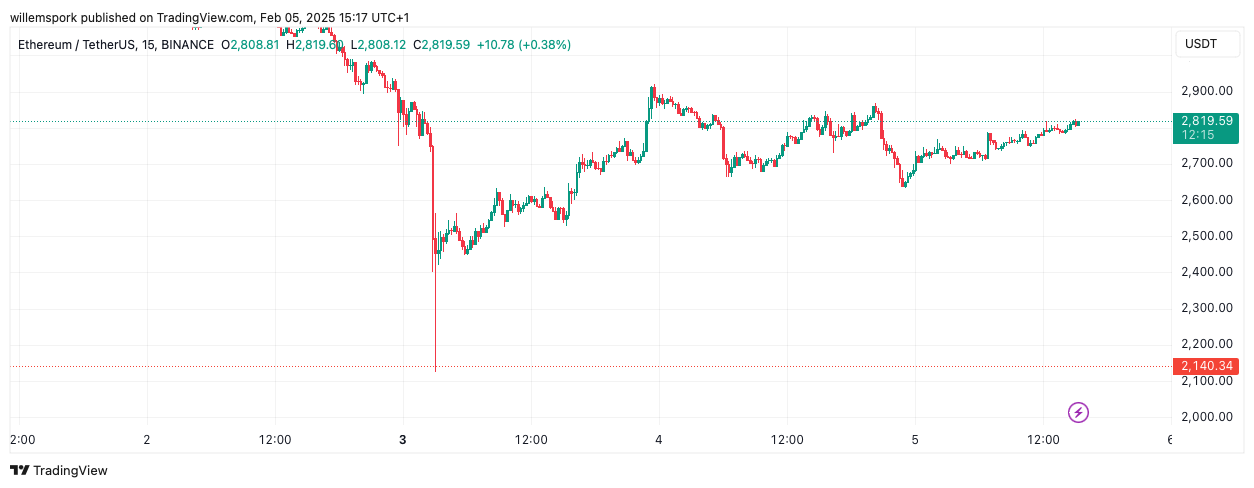Click the 2:00 label on time axis
The height and width of the screenshot is (488, 1254).
[22, 440]
